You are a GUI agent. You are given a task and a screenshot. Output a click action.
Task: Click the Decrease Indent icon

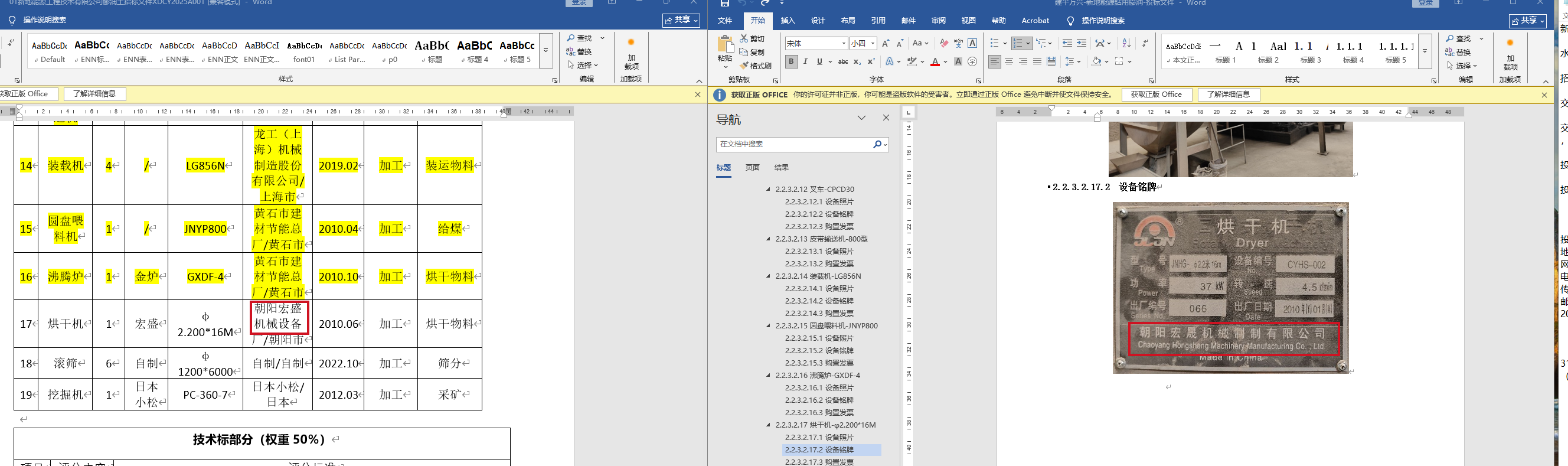(x=1067, y=43)
